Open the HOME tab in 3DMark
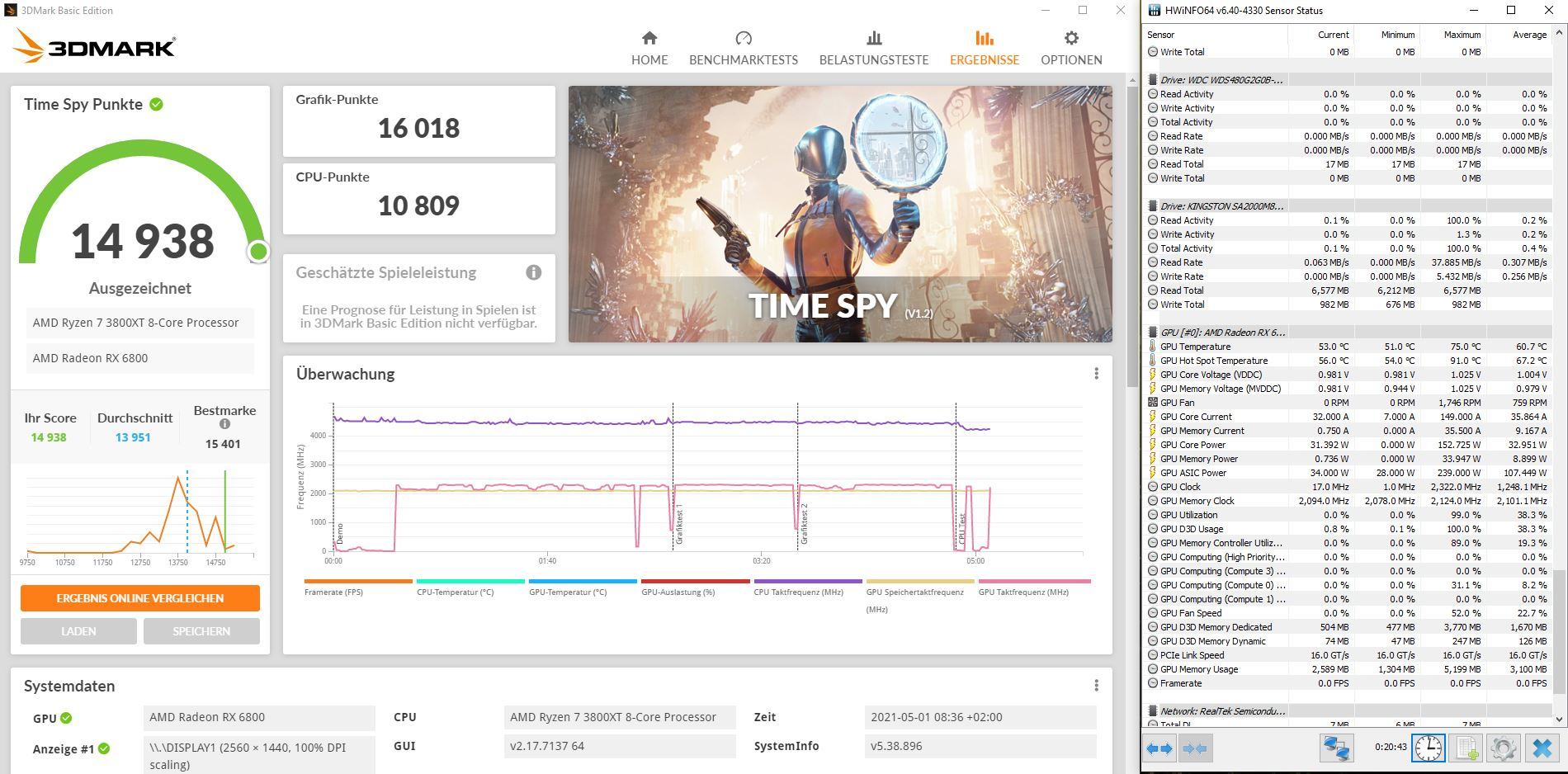 [649, 48]
